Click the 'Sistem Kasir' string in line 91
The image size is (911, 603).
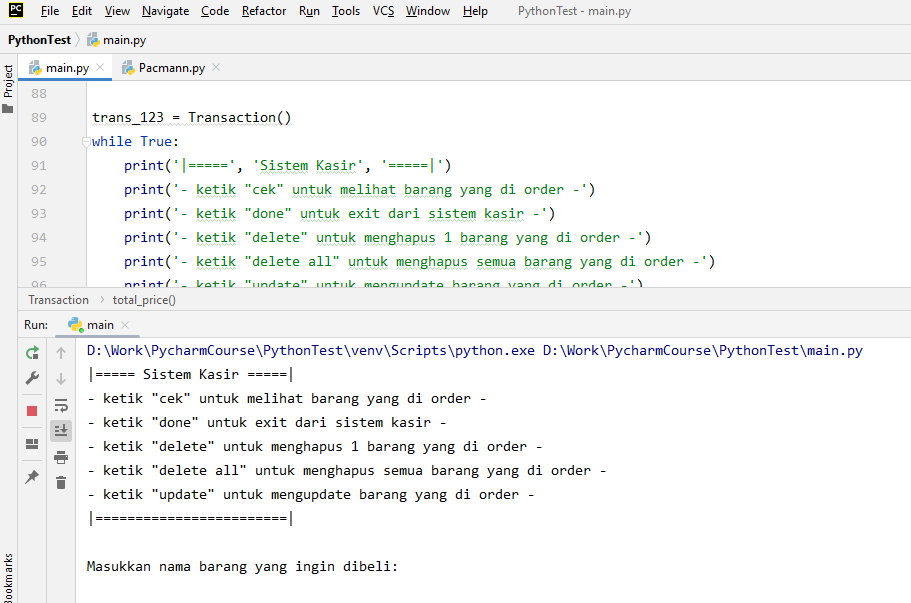click(x=307, y=166)
